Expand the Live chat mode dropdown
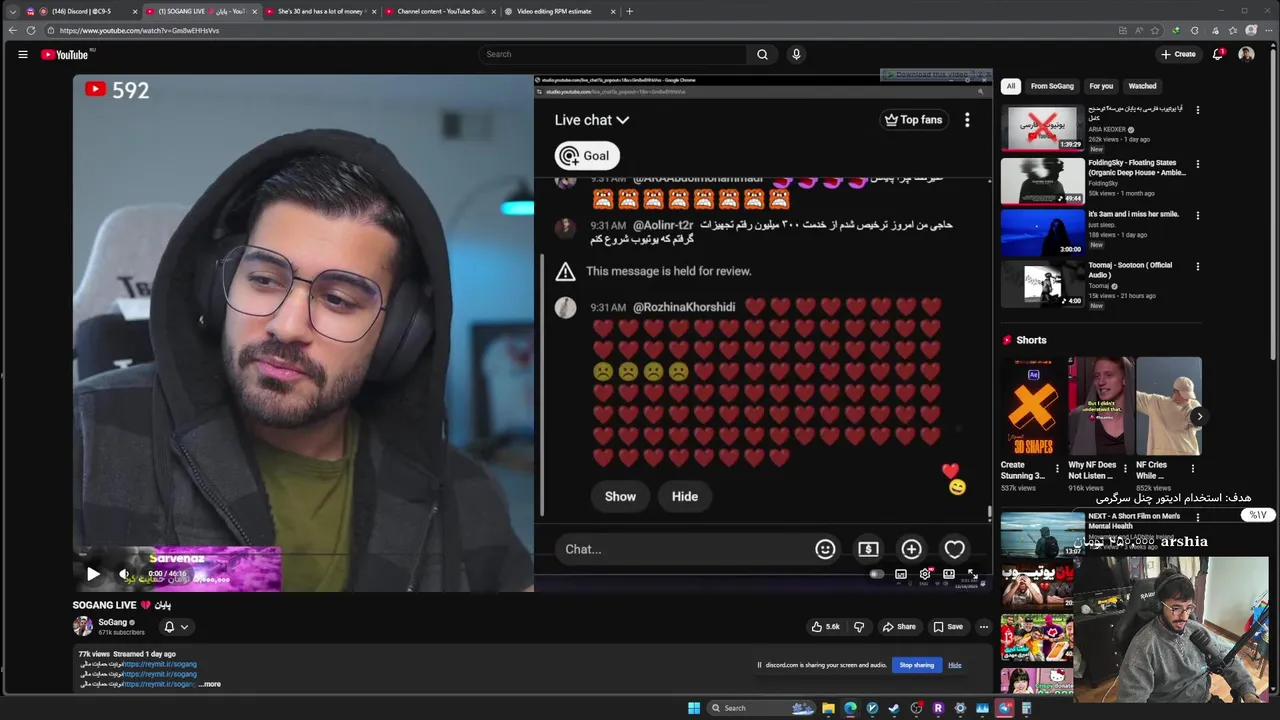The image size is (1280, 720). pos(592,120)
